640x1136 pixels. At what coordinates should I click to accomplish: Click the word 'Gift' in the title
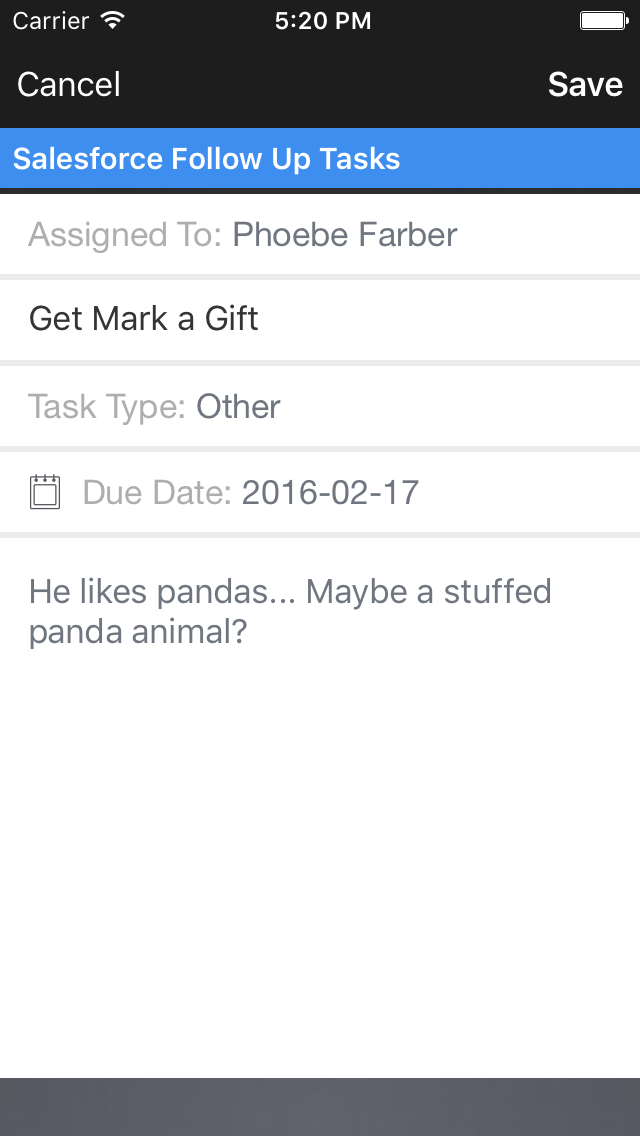[x=232, y=319]
